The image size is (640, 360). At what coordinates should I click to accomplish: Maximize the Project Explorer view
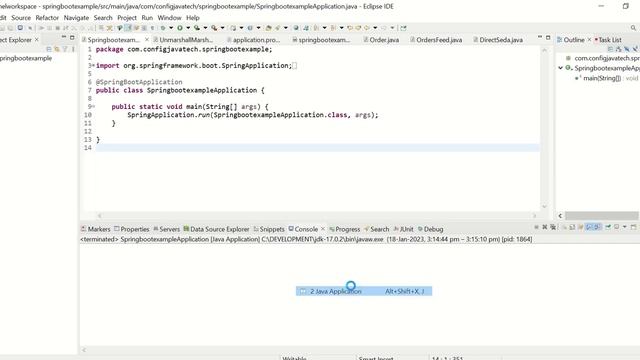pos(72,38)
